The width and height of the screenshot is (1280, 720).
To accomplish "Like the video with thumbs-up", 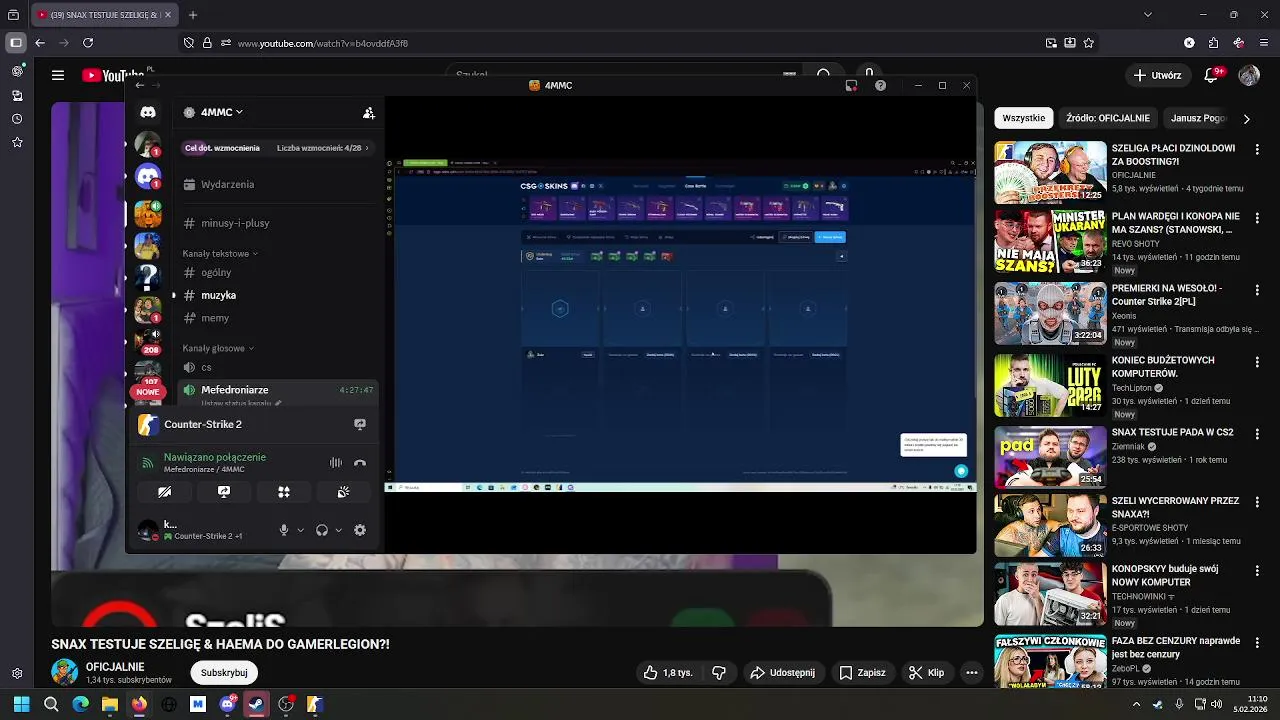I will click(668, 673).
